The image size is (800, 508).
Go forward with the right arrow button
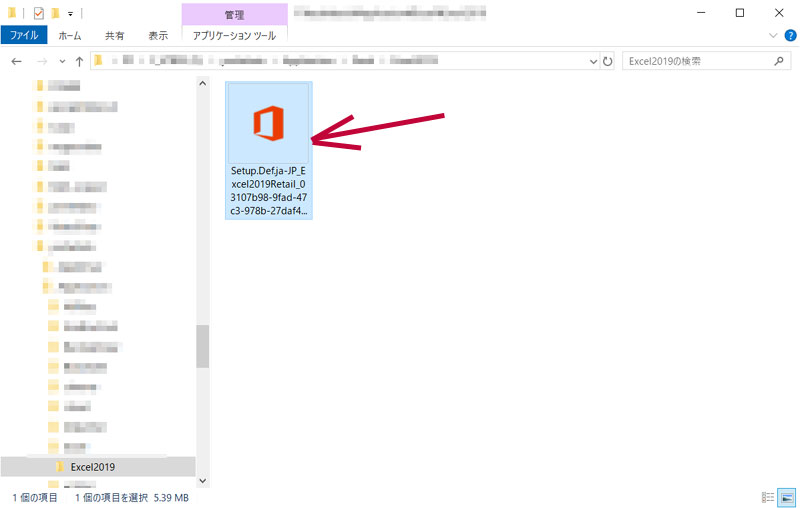pos(42,61)
